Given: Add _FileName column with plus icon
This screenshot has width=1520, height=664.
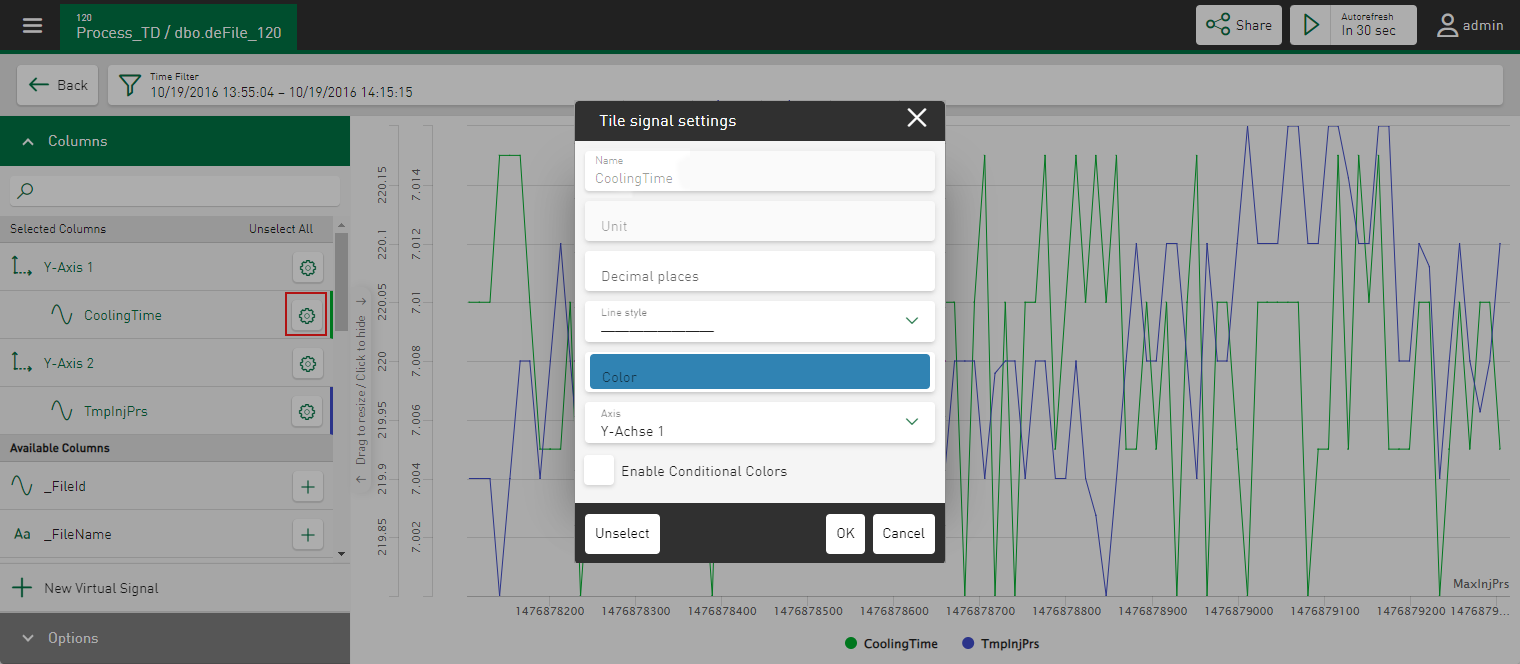Looking at the screenshot, I should [x=307, y=535].
